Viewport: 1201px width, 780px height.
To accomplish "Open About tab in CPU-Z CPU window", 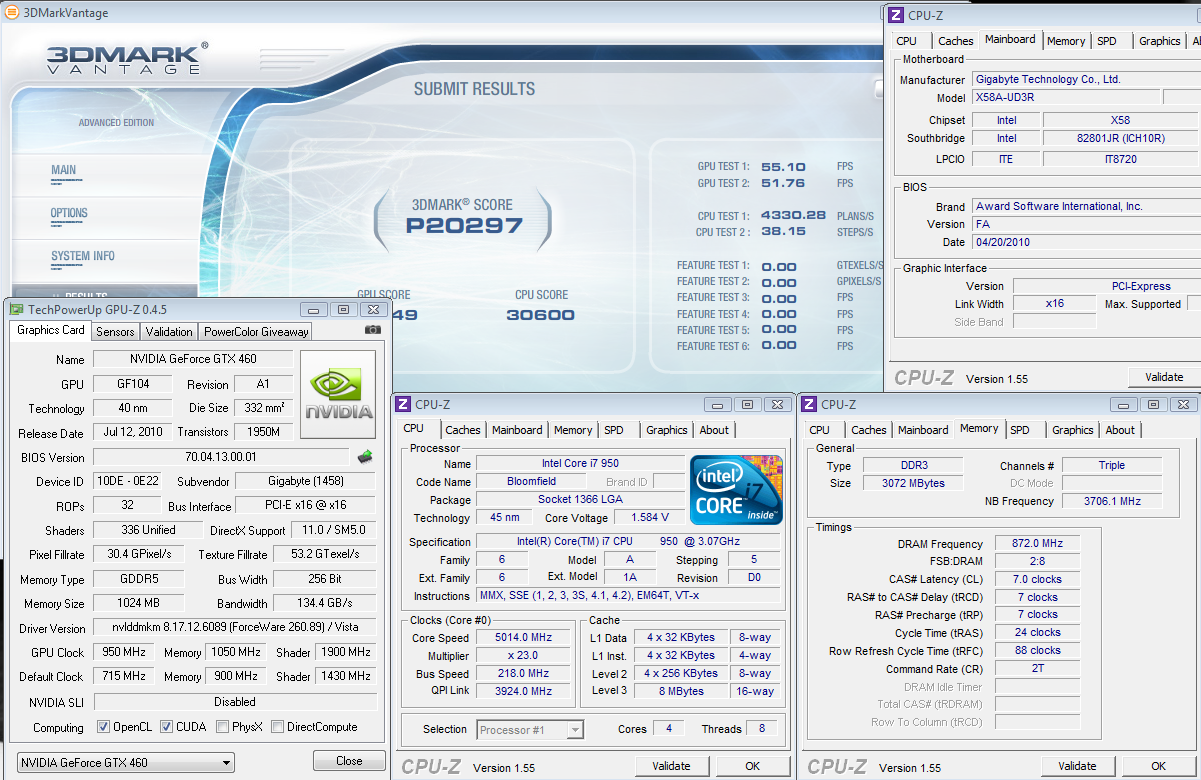I will [x=714, y=430].
